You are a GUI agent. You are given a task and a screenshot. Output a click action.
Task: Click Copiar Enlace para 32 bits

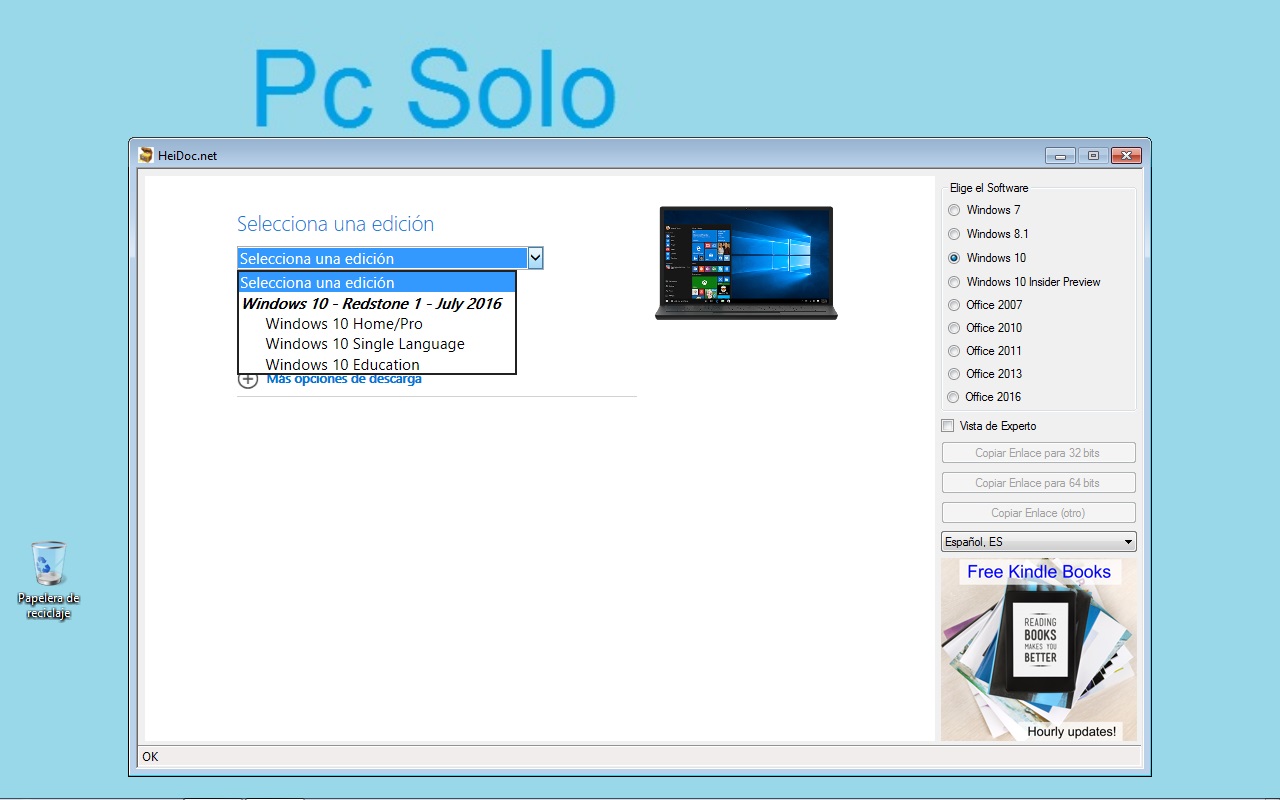[x=1037, y=452]
